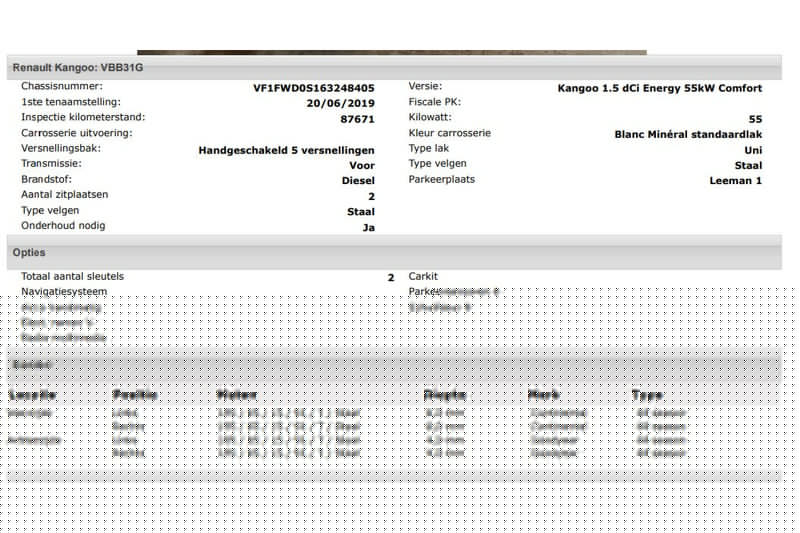Select the chassis number VF1FWD0S163248405

pyautogui.click(x=314, y=88)
